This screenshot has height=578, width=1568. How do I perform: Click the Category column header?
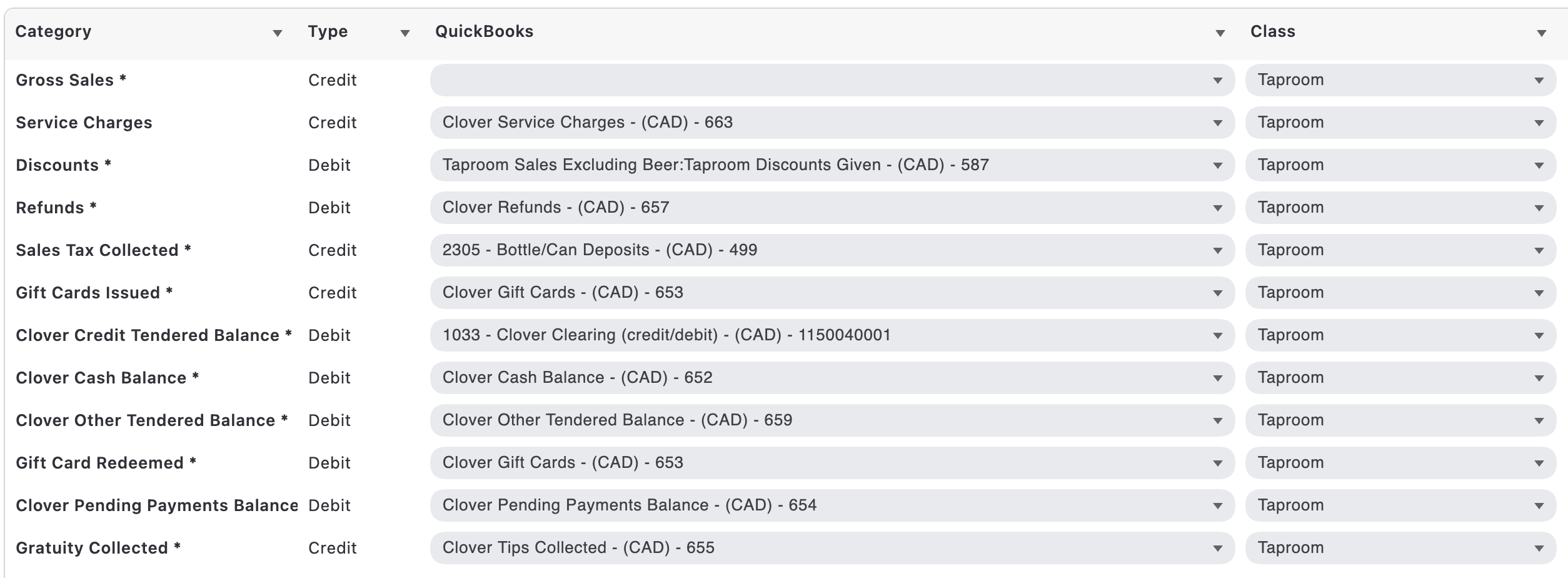(x=54, y=32)
